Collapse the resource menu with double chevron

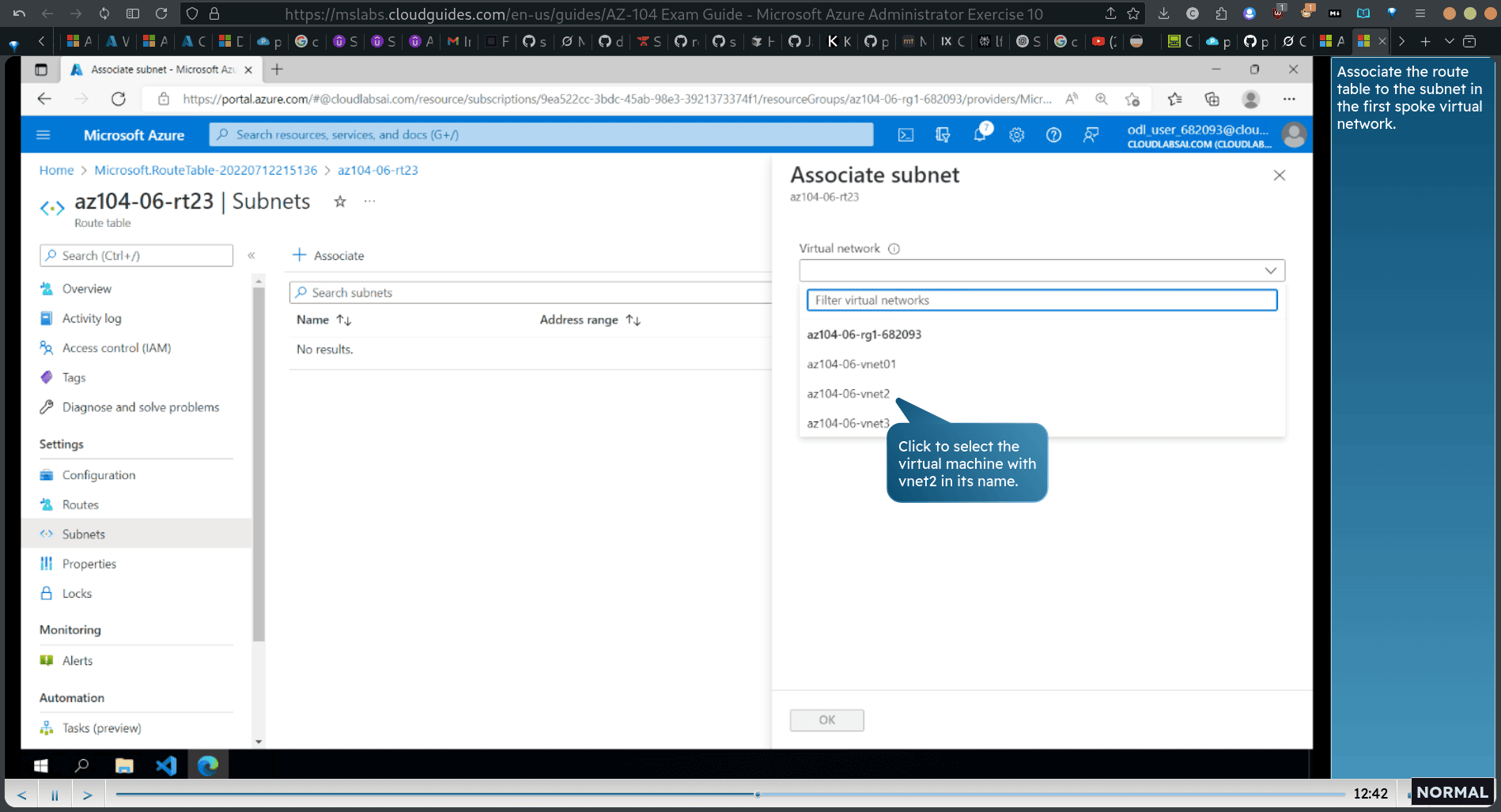click(251, 255)
